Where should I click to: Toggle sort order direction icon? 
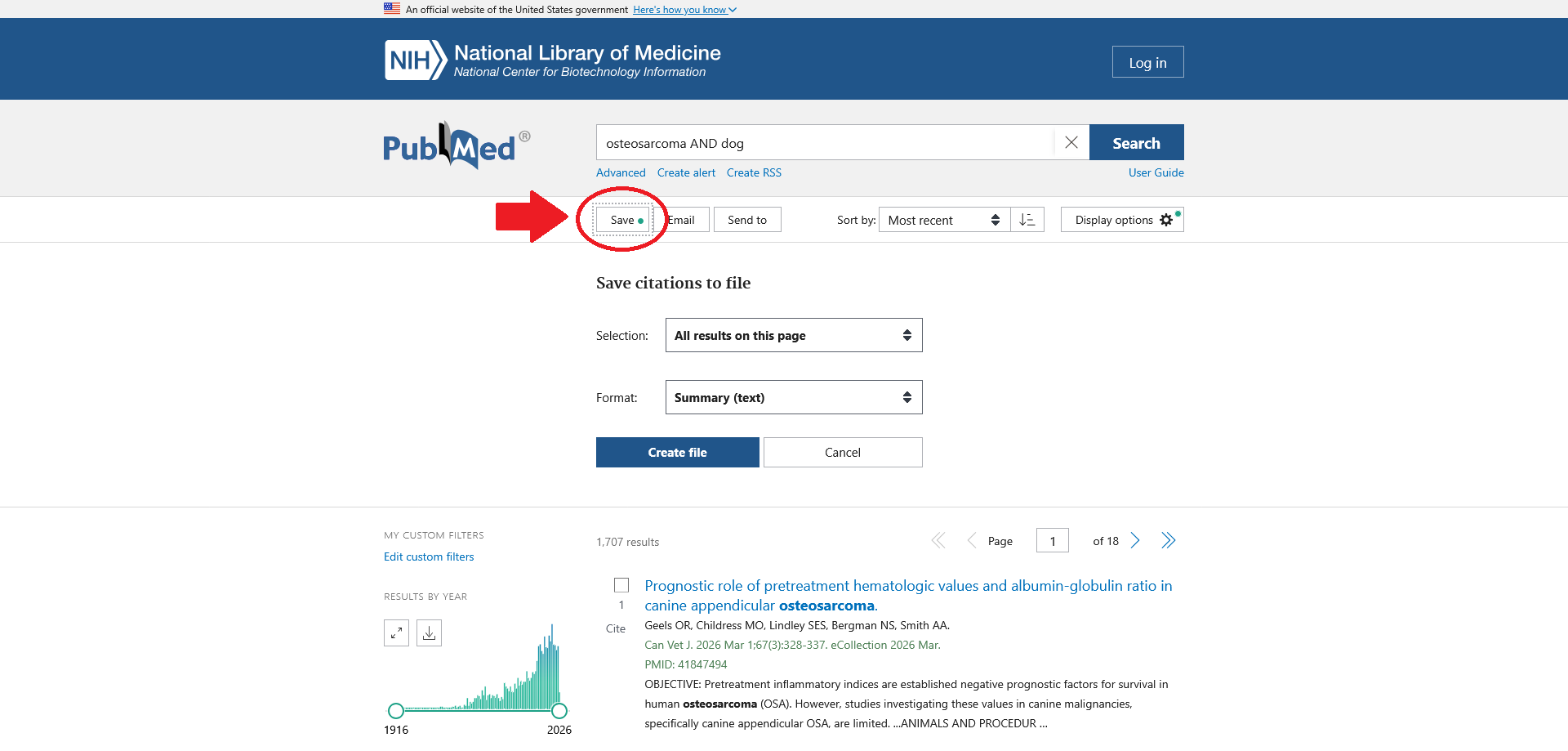[1027, 220]
